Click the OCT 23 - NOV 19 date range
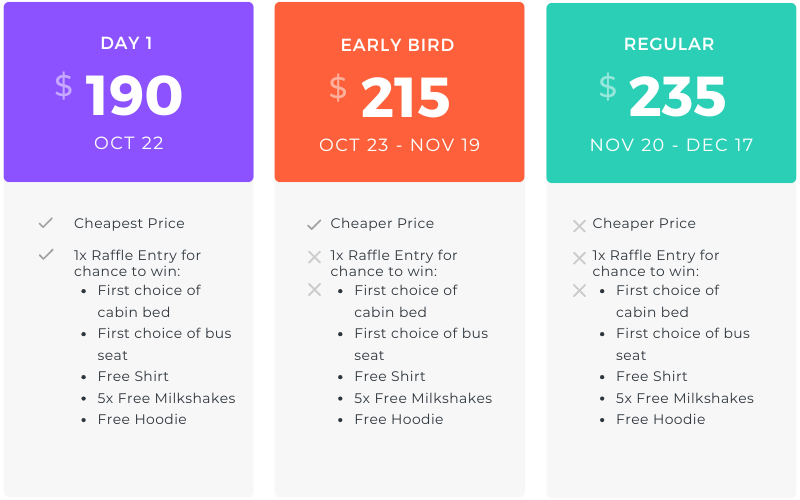 (400, 145)
